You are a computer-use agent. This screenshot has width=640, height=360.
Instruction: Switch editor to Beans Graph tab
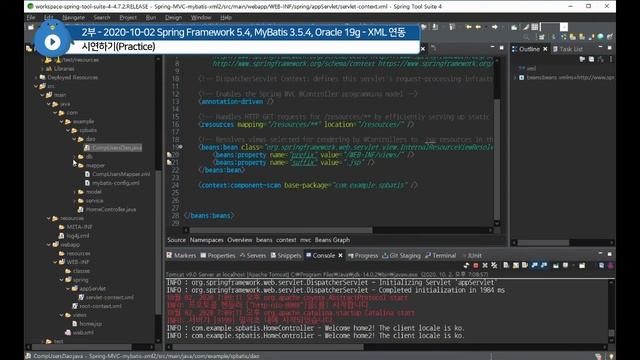(332, 240)
